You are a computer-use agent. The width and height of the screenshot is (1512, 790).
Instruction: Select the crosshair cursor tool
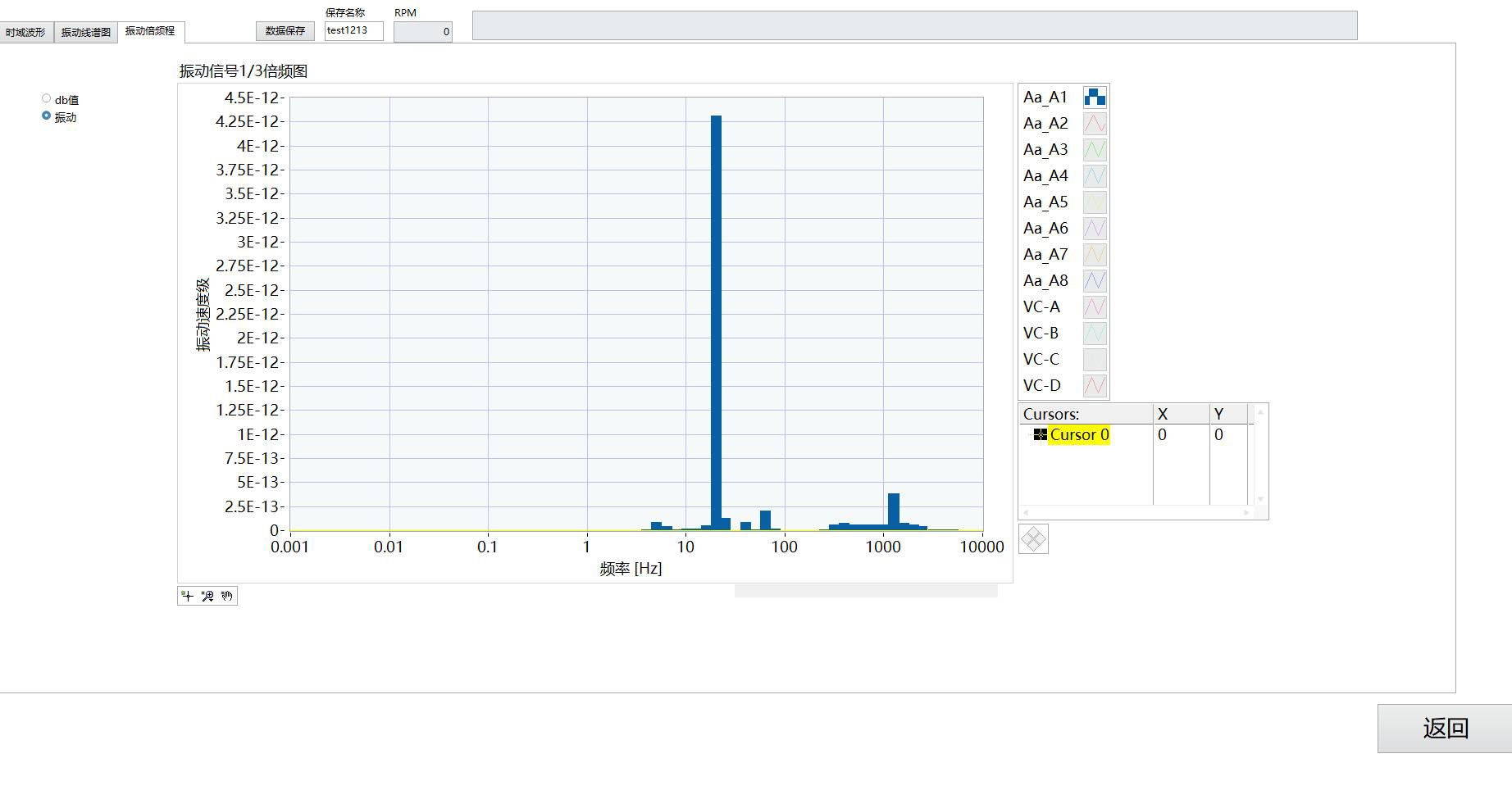tap(188, 596)
